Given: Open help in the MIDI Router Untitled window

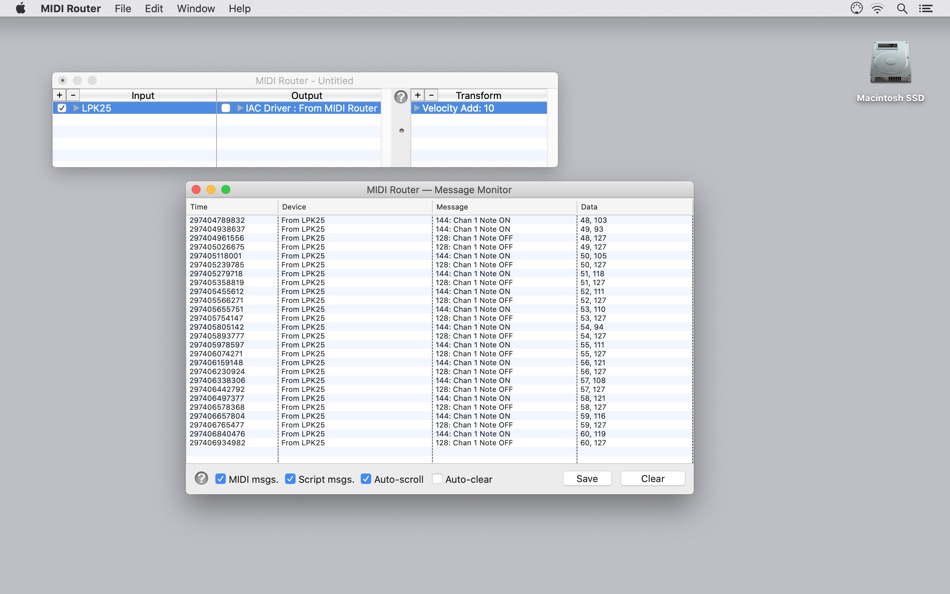Looking at the screenshot, I should coord(400,96).
